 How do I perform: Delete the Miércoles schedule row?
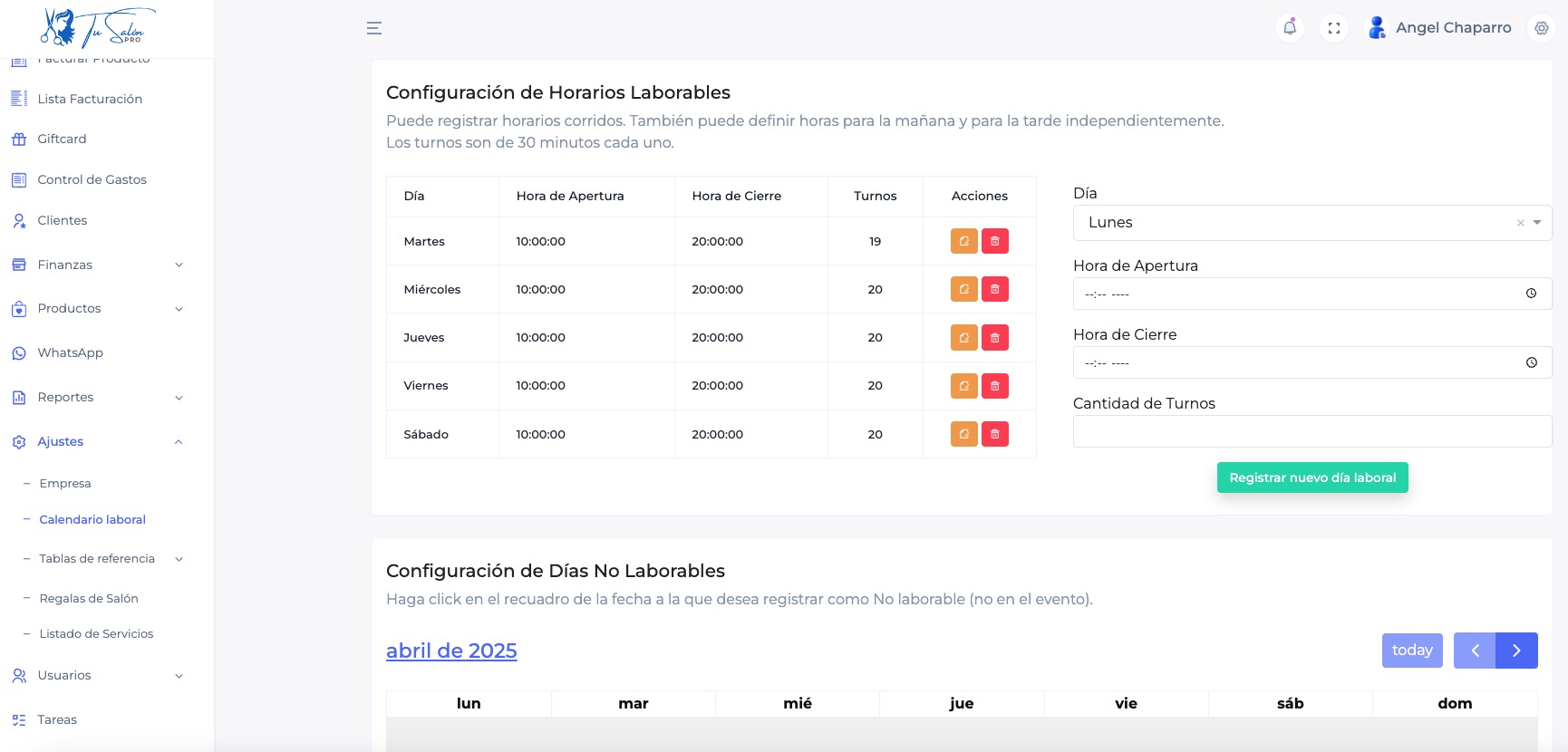pos(994,289)
